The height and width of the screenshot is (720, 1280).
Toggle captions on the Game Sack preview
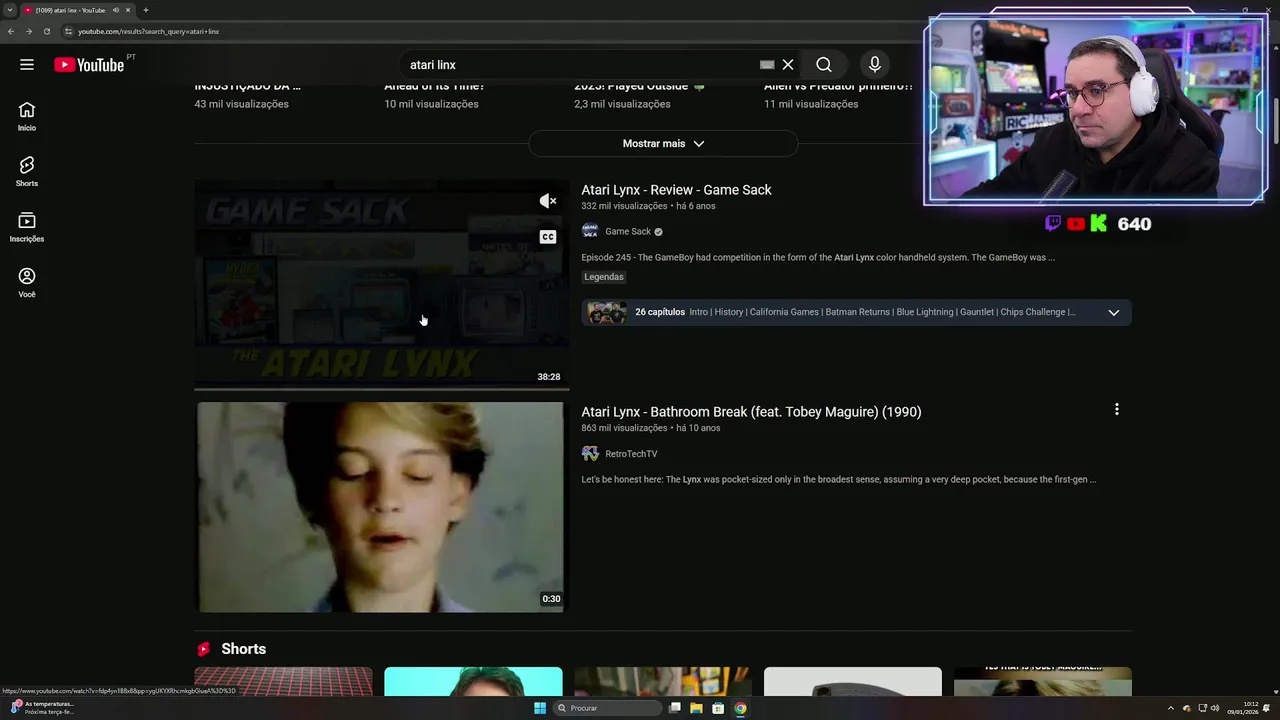pos(548,237)
